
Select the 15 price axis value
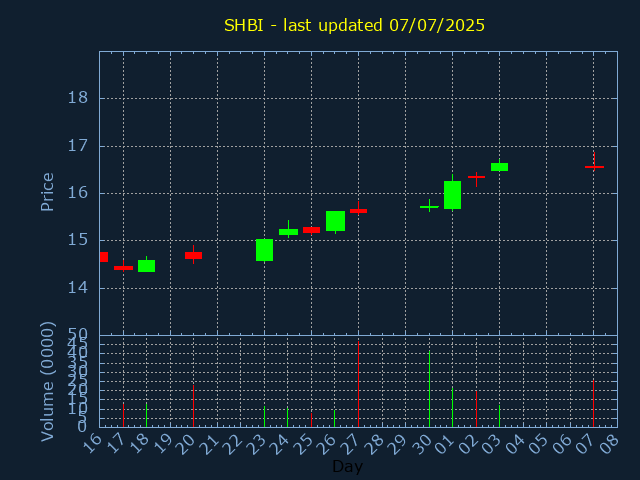pyautogui.click(x=78, y=240)
